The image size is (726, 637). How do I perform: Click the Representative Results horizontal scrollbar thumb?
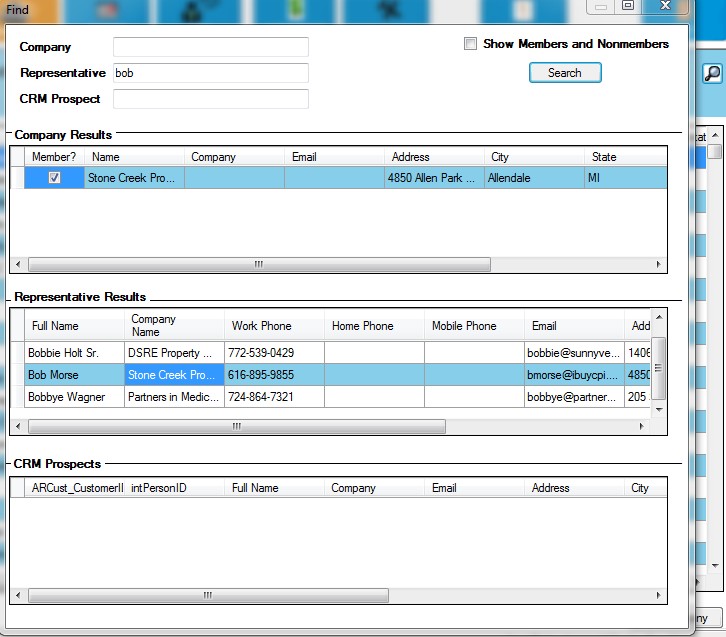[237, 426]
